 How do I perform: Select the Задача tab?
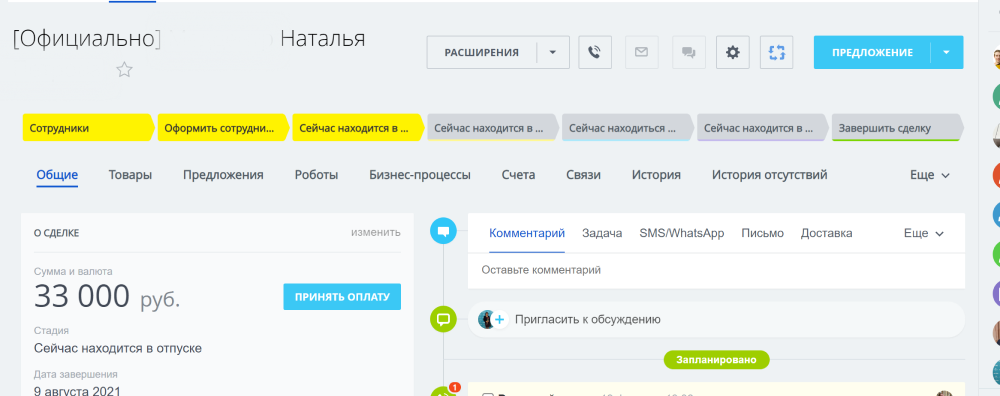602,233
